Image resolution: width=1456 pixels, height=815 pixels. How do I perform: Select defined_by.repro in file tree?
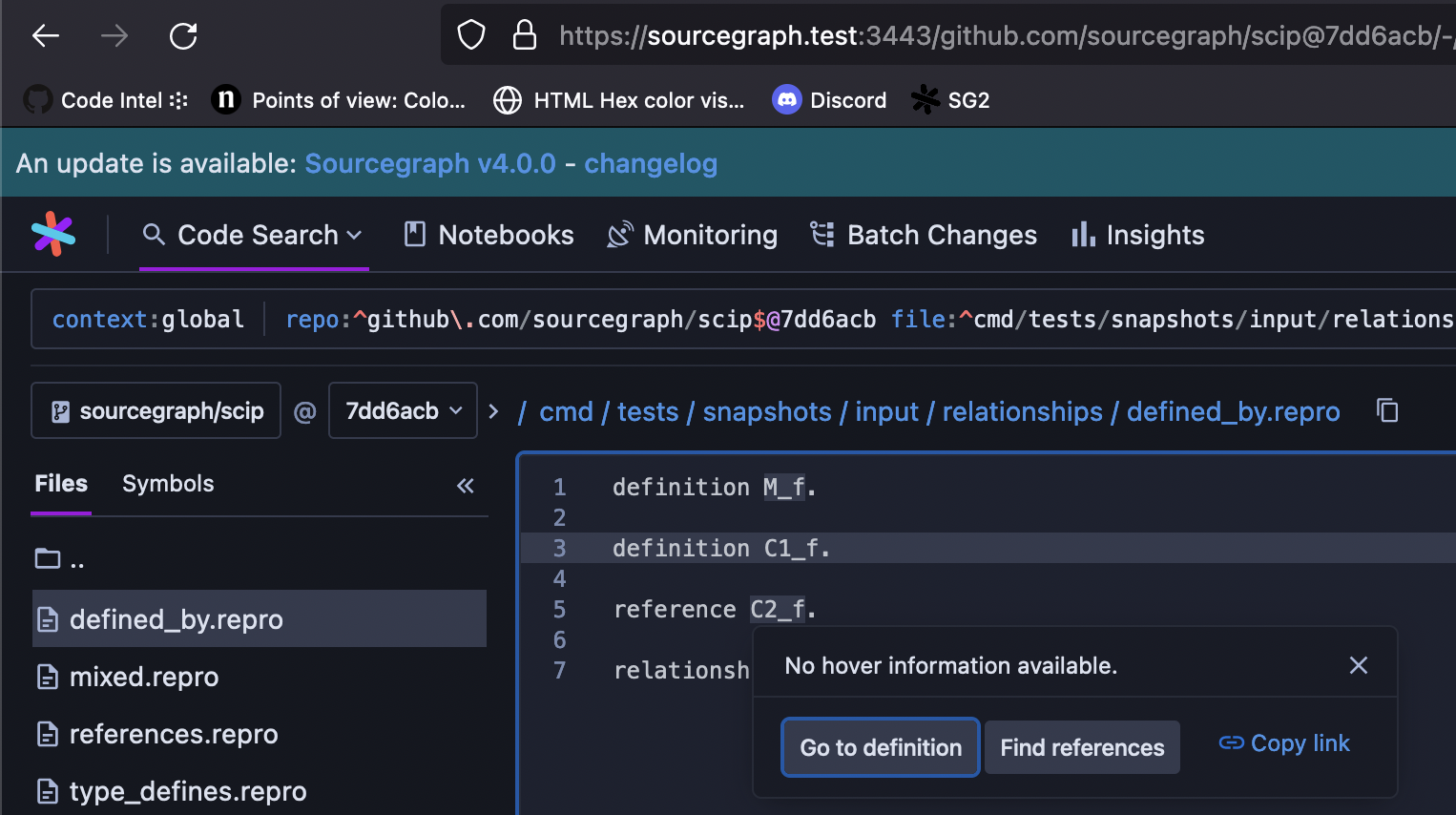point(260,619)
